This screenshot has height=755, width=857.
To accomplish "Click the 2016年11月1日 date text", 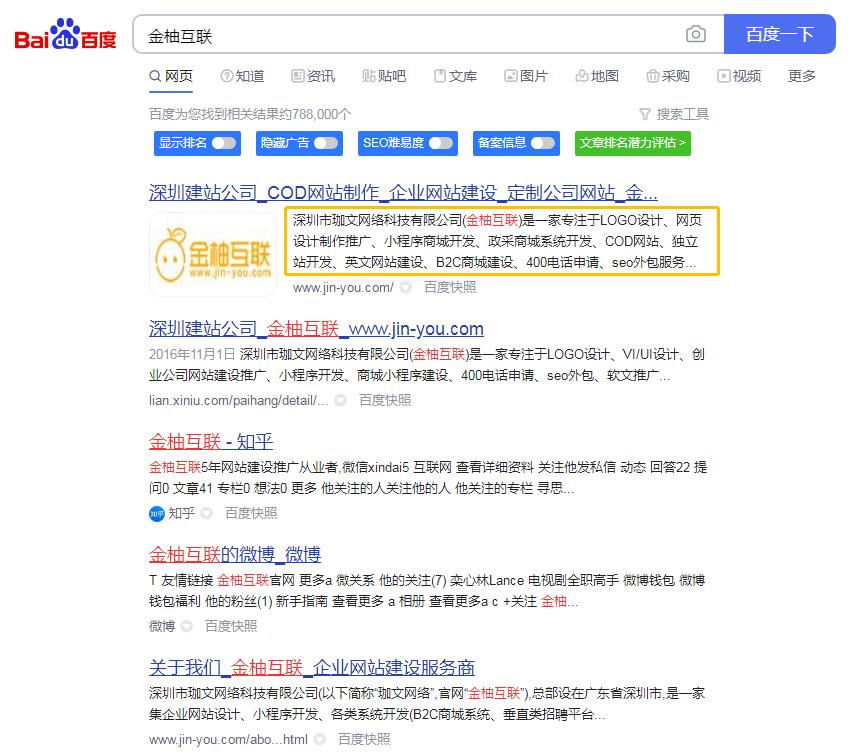I will [192, 355].
